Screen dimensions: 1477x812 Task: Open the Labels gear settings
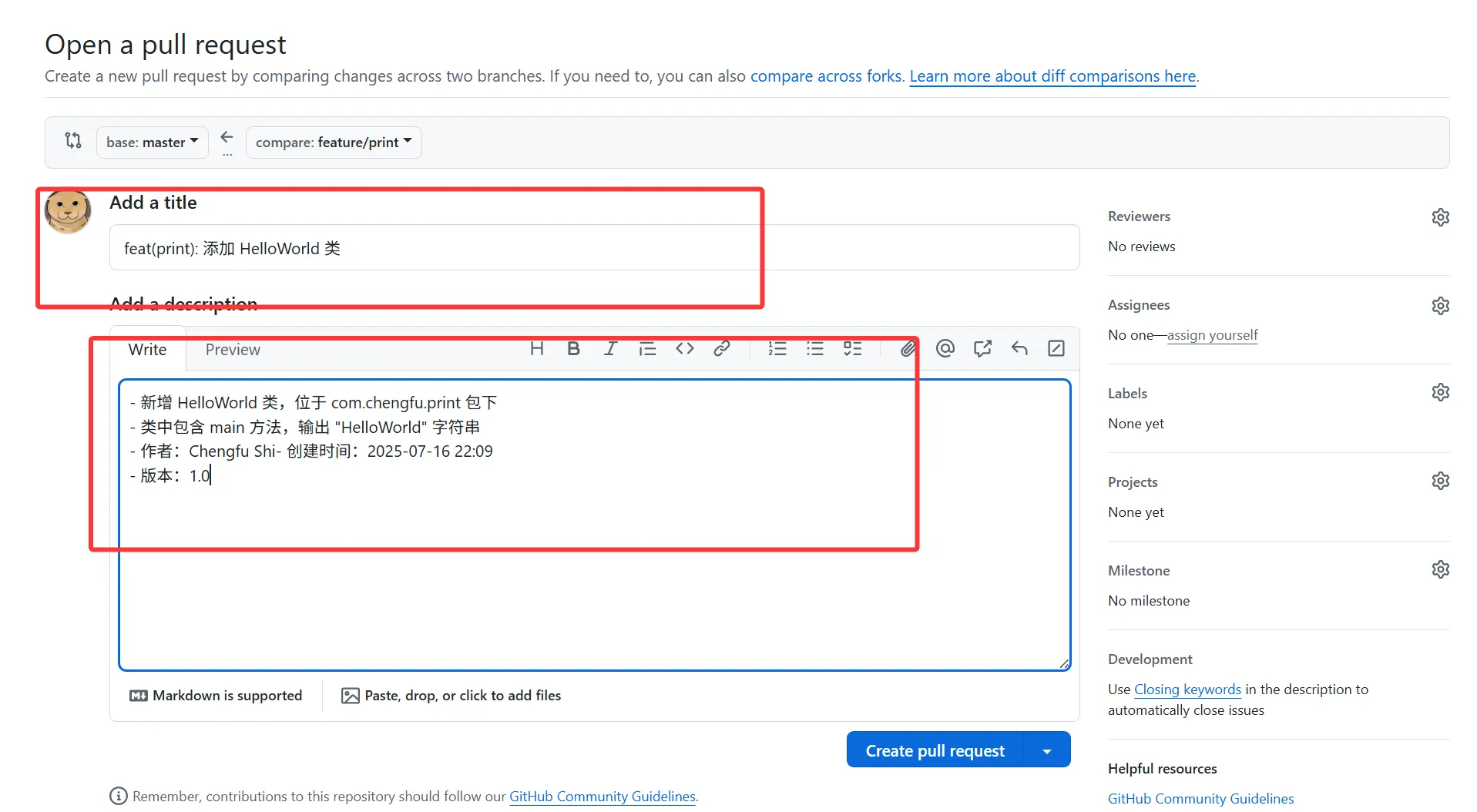pyautogui.click(x=1441, y=392)
